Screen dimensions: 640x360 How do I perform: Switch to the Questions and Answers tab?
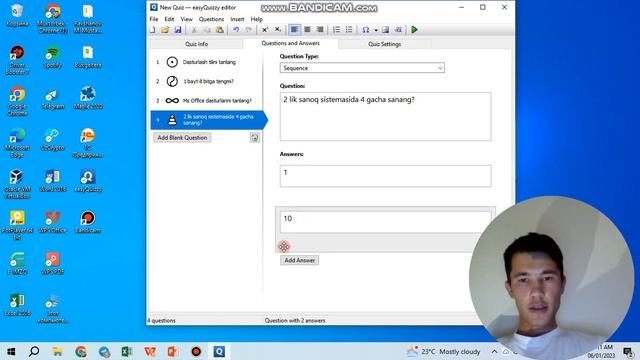click(290, 43)
